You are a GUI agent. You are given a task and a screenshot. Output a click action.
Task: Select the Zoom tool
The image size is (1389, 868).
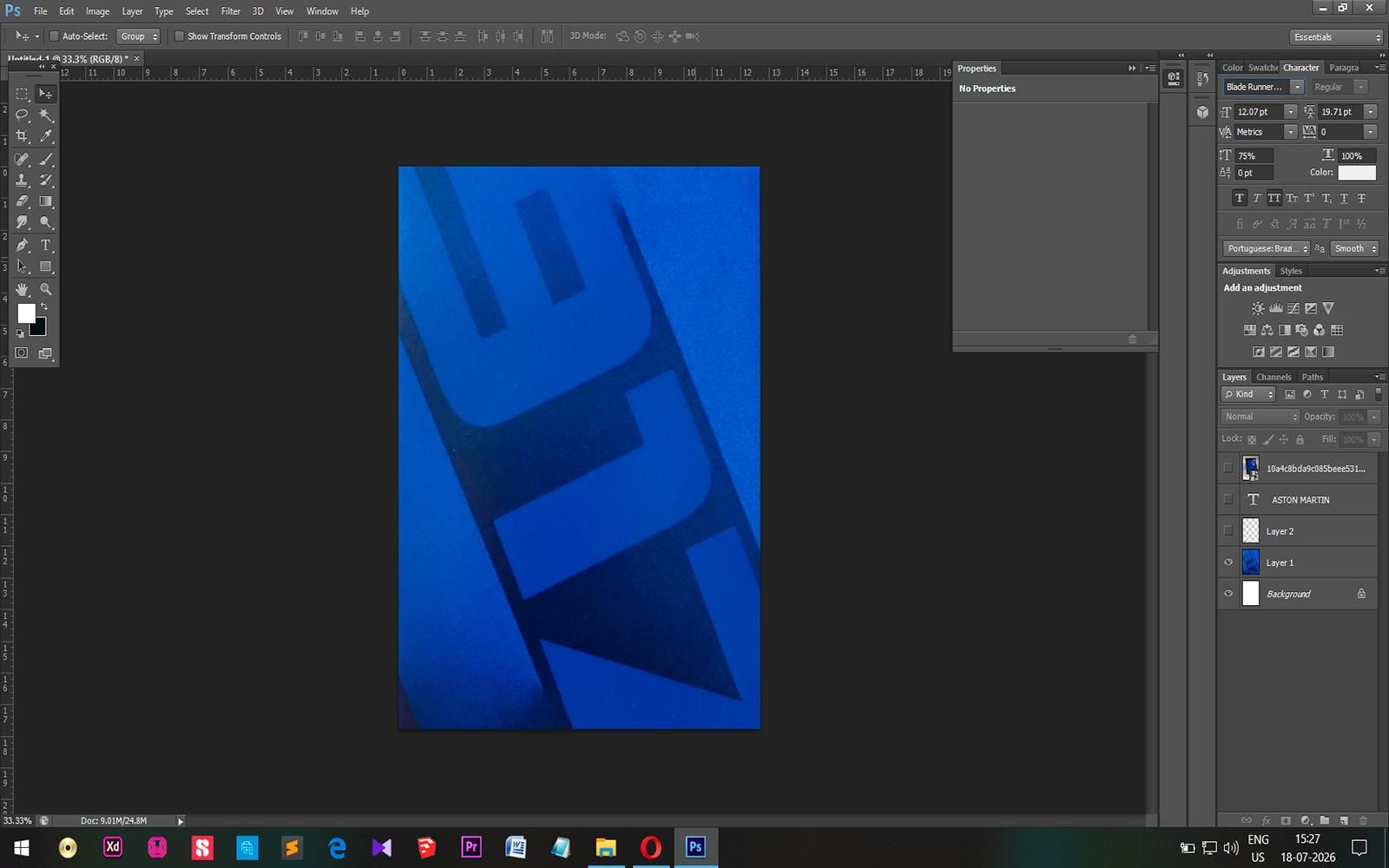click(46, 289)
